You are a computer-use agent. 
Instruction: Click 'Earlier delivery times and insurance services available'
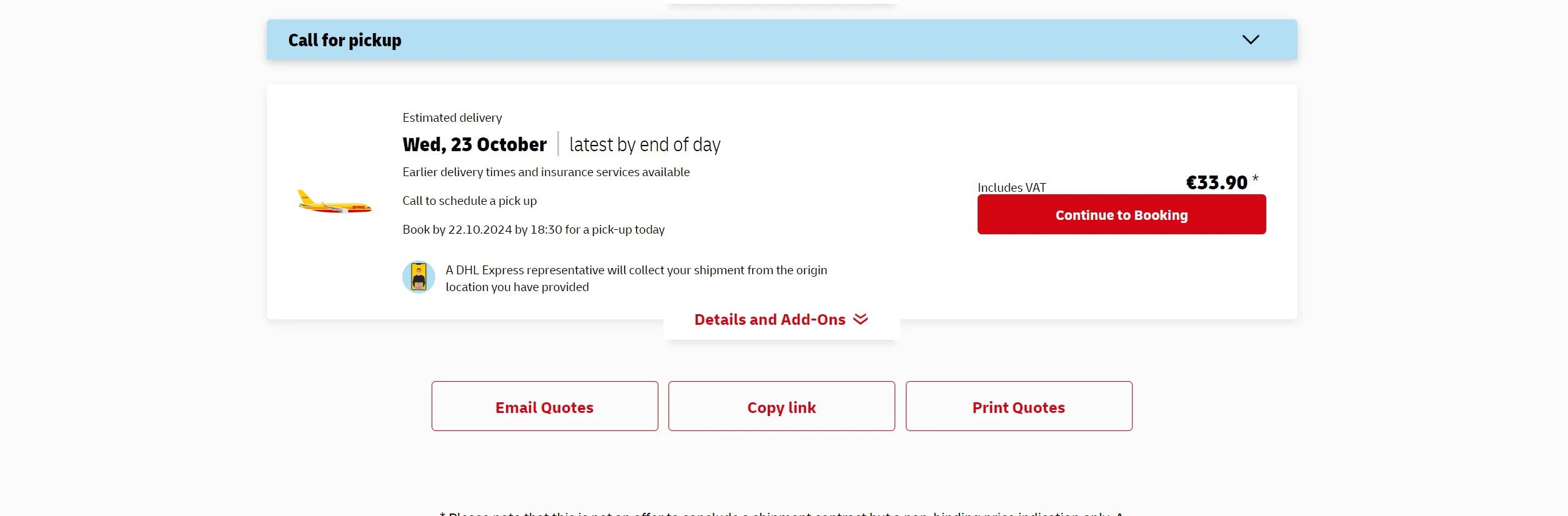pos(545,172)
